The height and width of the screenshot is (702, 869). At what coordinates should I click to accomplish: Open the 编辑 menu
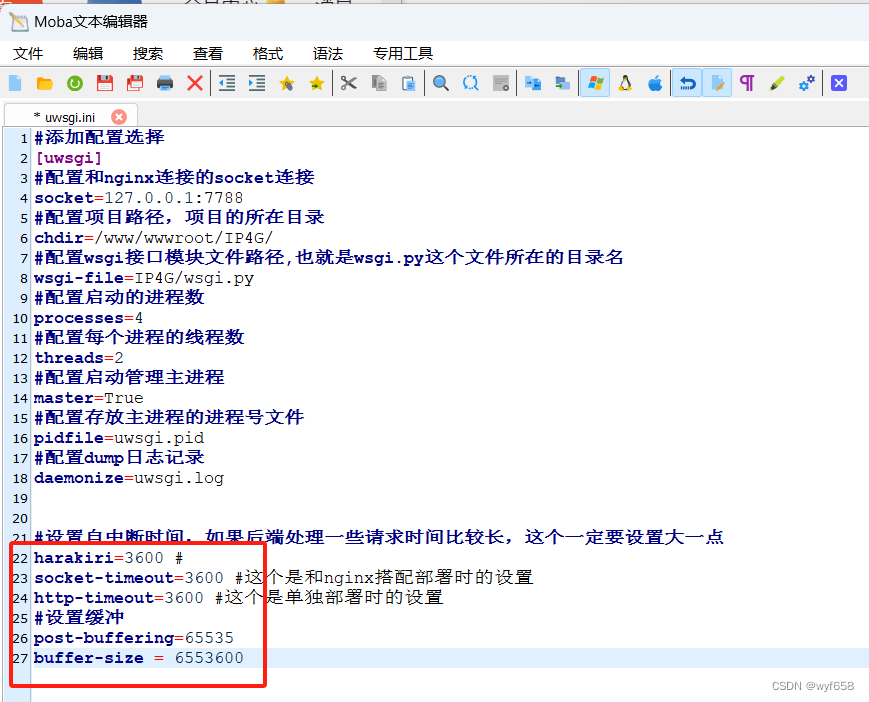(88, 54)
